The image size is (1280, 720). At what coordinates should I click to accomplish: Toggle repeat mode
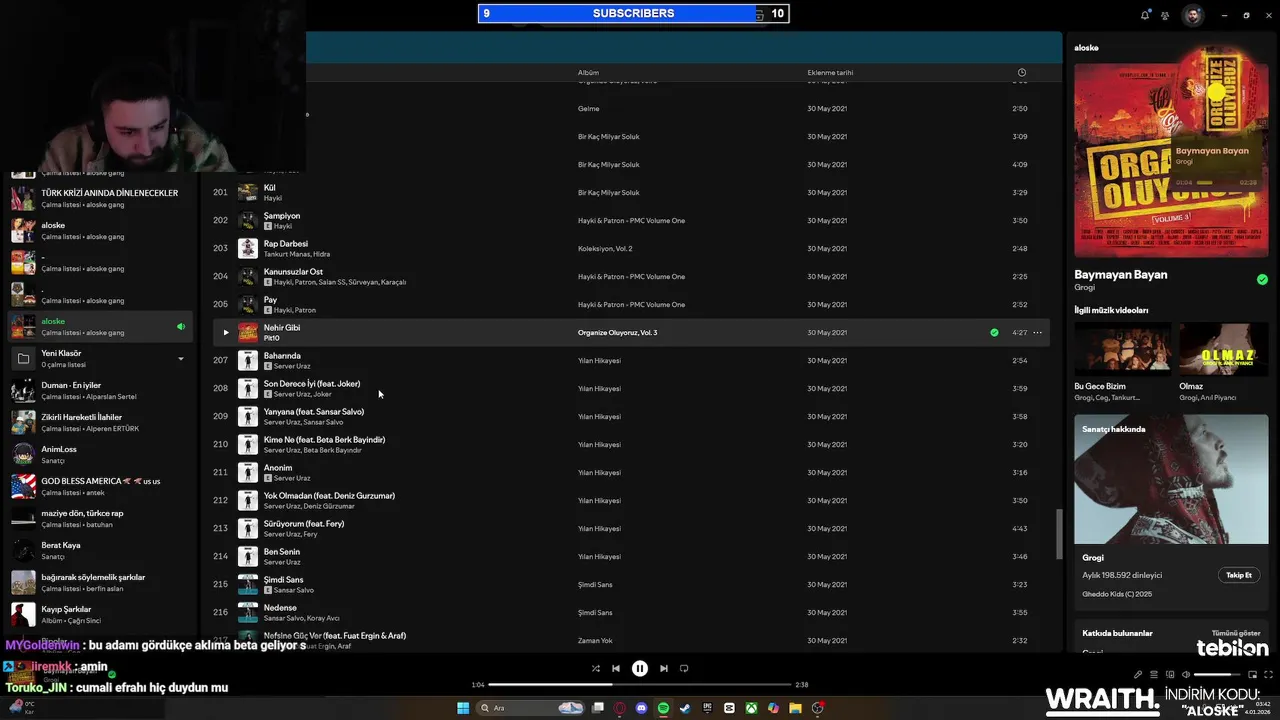tap(684, 668)
